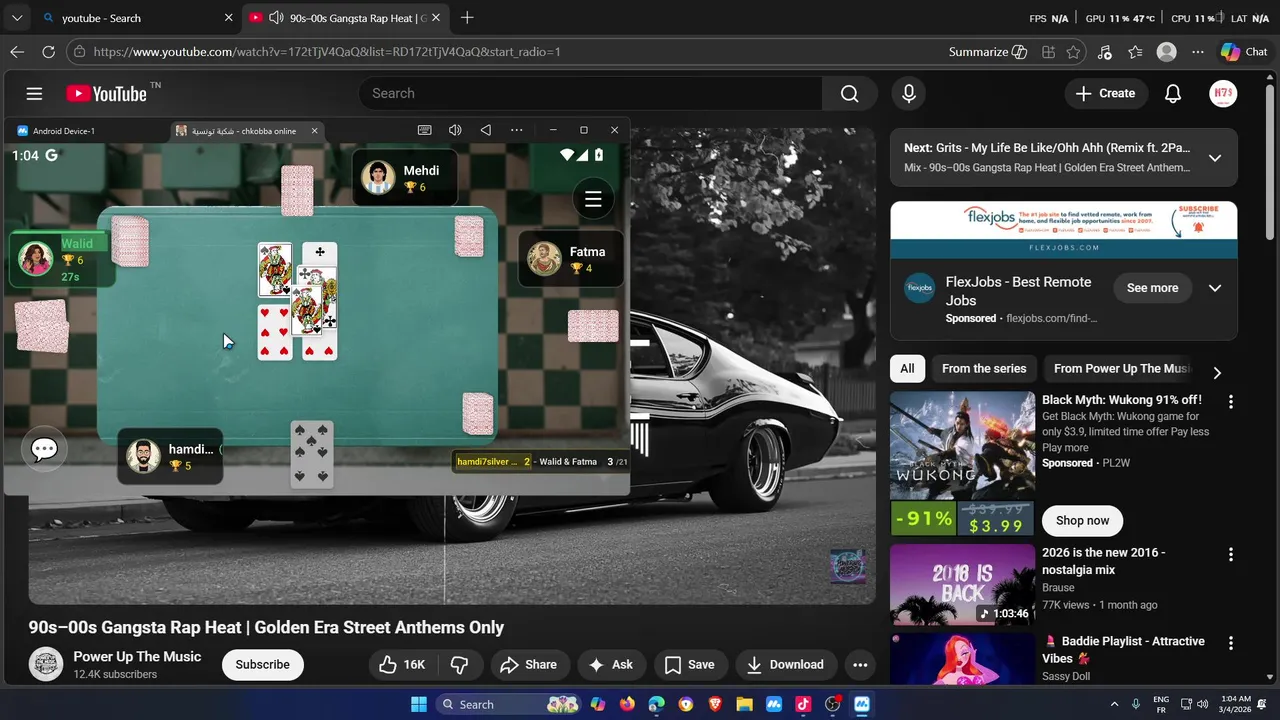This screenshot has height=720, width=1280.
Task: Open Power Up The Music channel name
Action: tap(137, 657)
